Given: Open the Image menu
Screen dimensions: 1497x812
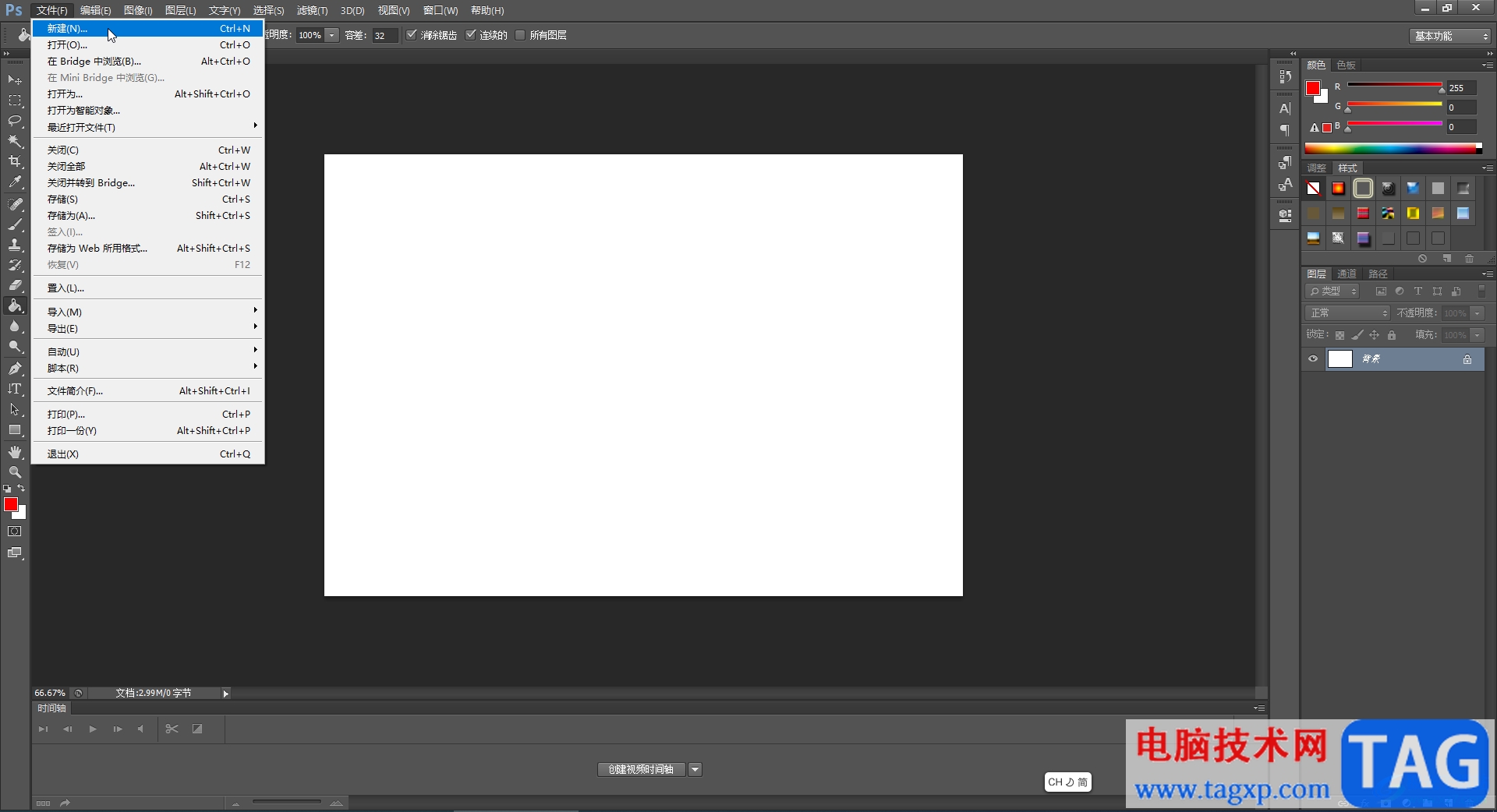Looking at the screenshot, I should coord(138,10).
